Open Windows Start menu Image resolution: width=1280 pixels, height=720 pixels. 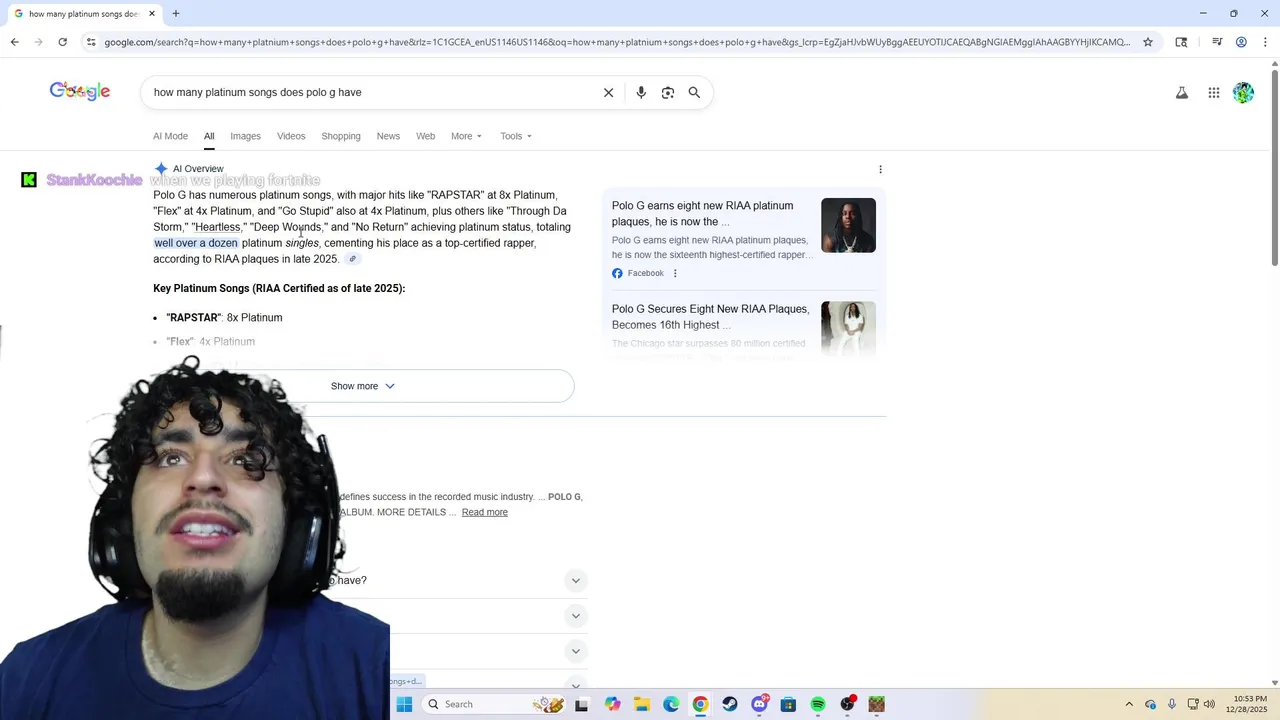pyautogui.click(x=404, y=704)
